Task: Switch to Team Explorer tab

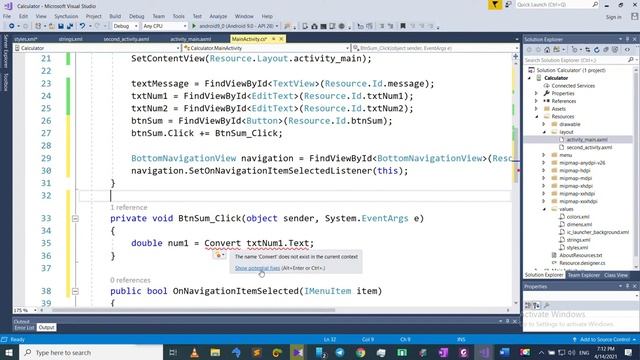Action: tap(584, 276)
